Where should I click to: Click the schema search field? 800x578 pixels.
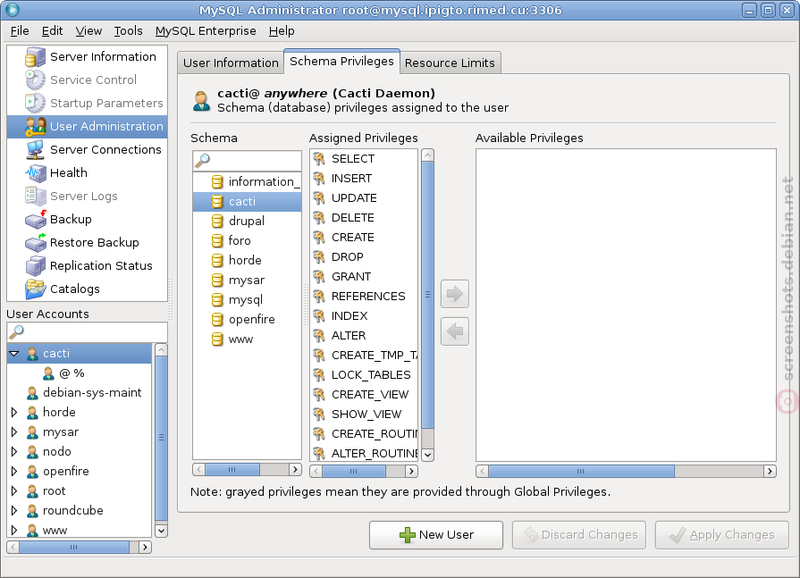point(247,161)
